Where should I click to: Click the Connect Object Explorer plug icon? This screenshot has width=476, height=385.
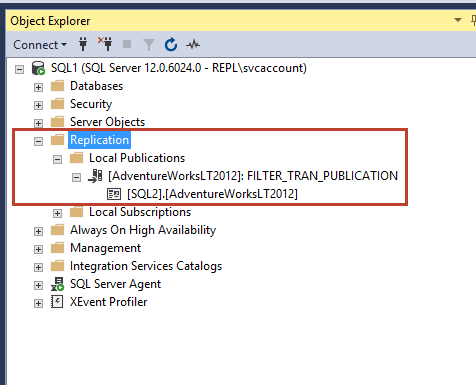tap(83, 44)
